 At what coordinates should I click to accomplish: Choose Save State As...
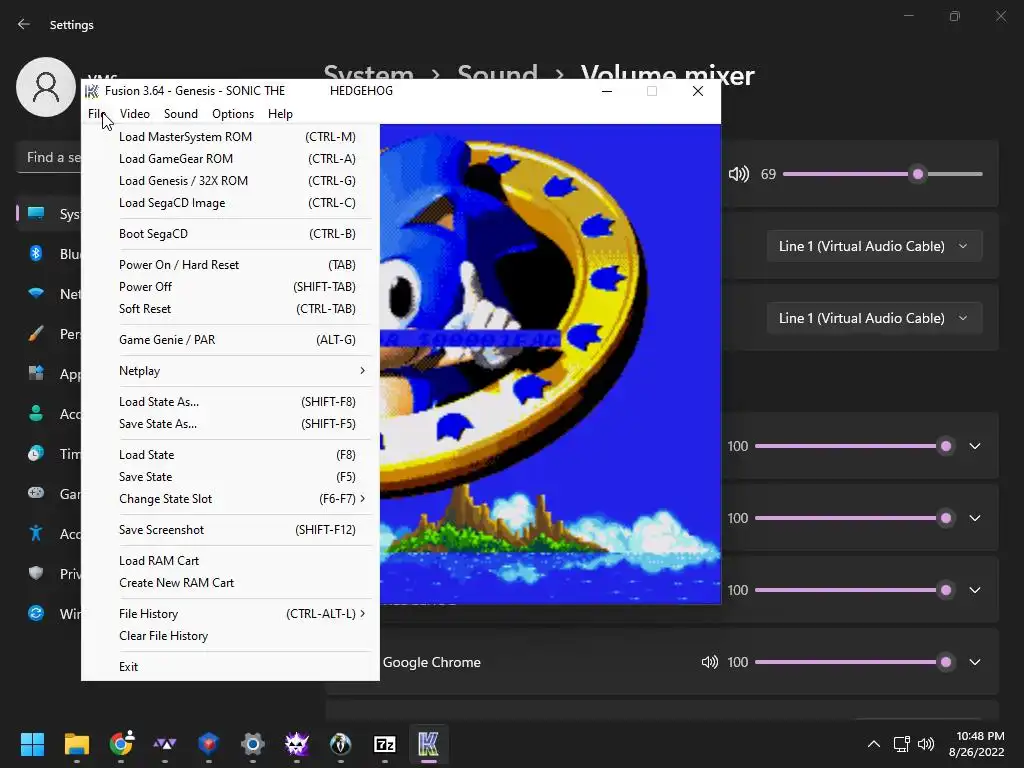pyautogui.click(x=231, y=424)
